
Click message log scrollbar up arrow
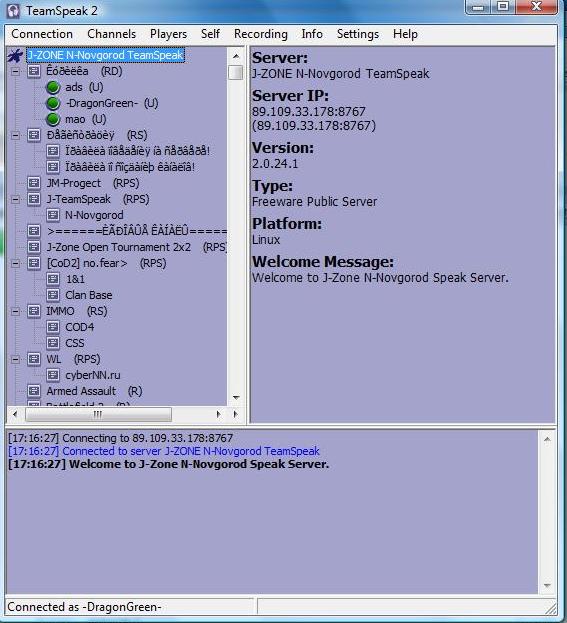click(547, 439)
